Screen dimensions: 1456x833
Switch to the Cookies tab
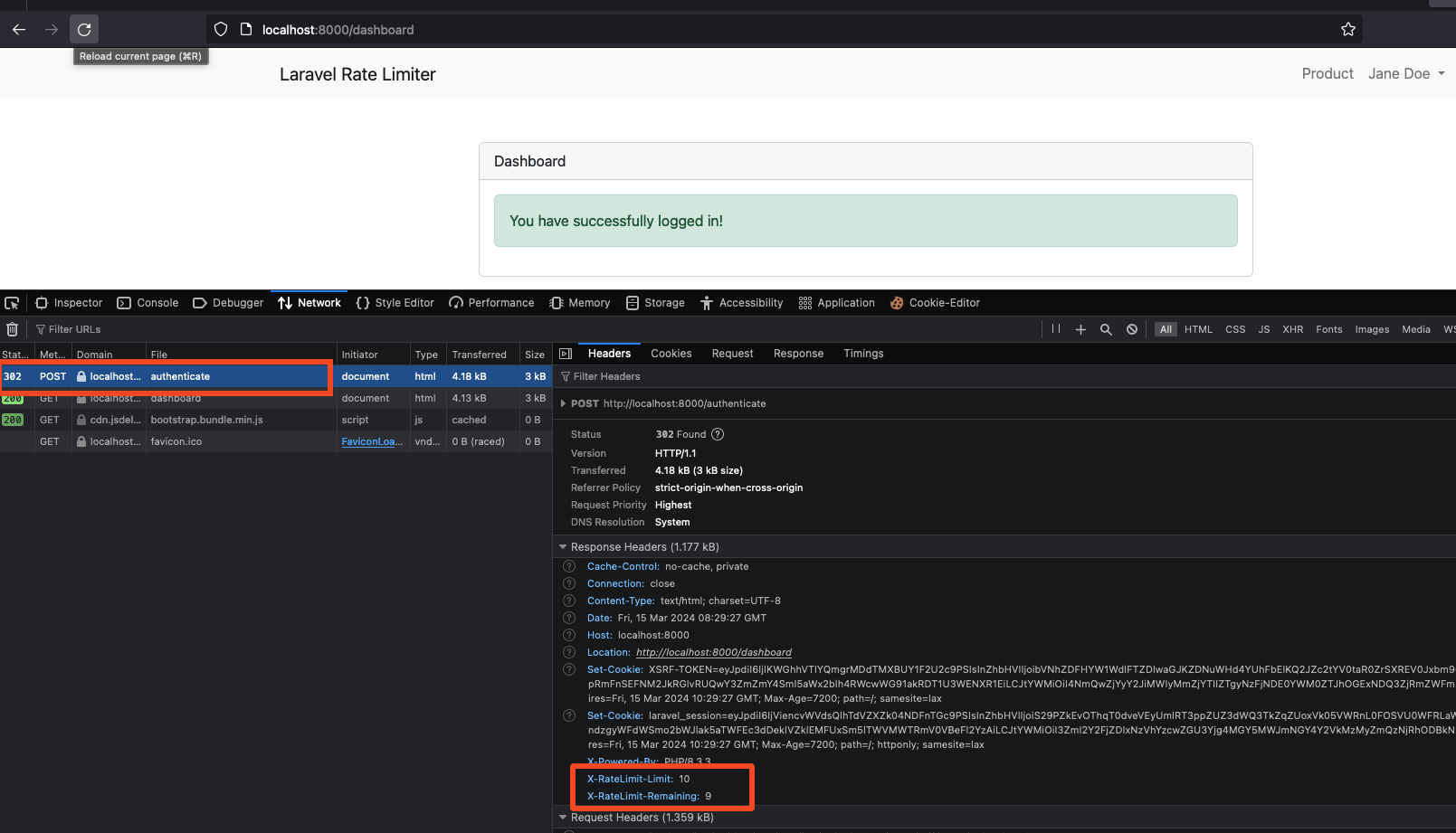tap(671, 354)
